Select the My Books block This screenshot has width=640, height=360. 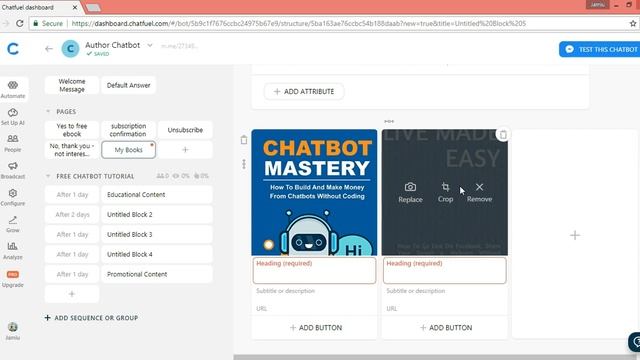(129, 150)
